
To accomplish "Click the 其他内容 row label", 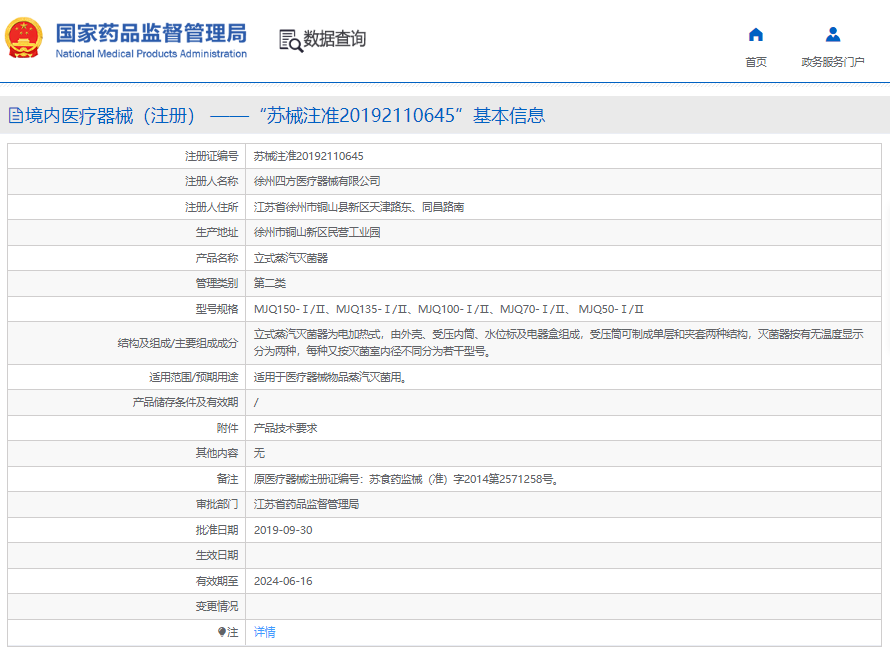I will [217, 453].
